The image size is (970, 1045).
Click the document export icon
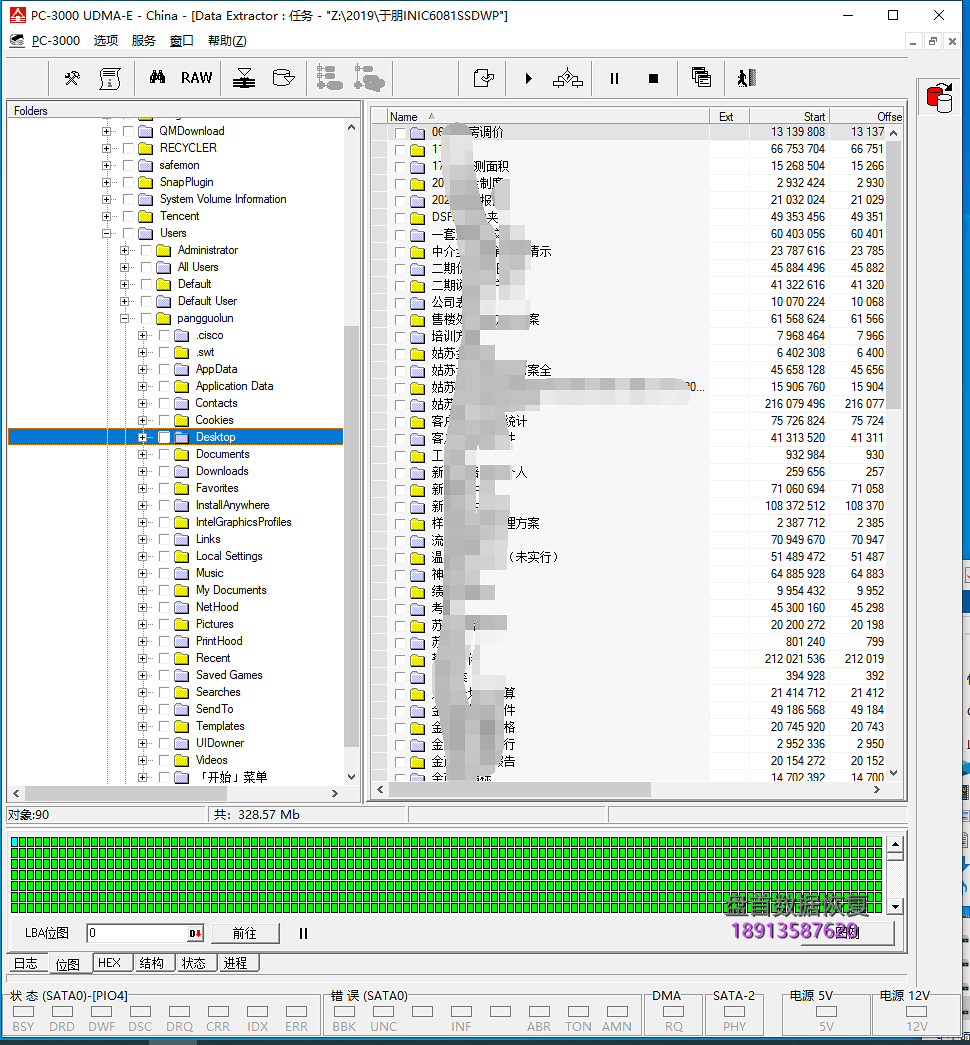483,78
